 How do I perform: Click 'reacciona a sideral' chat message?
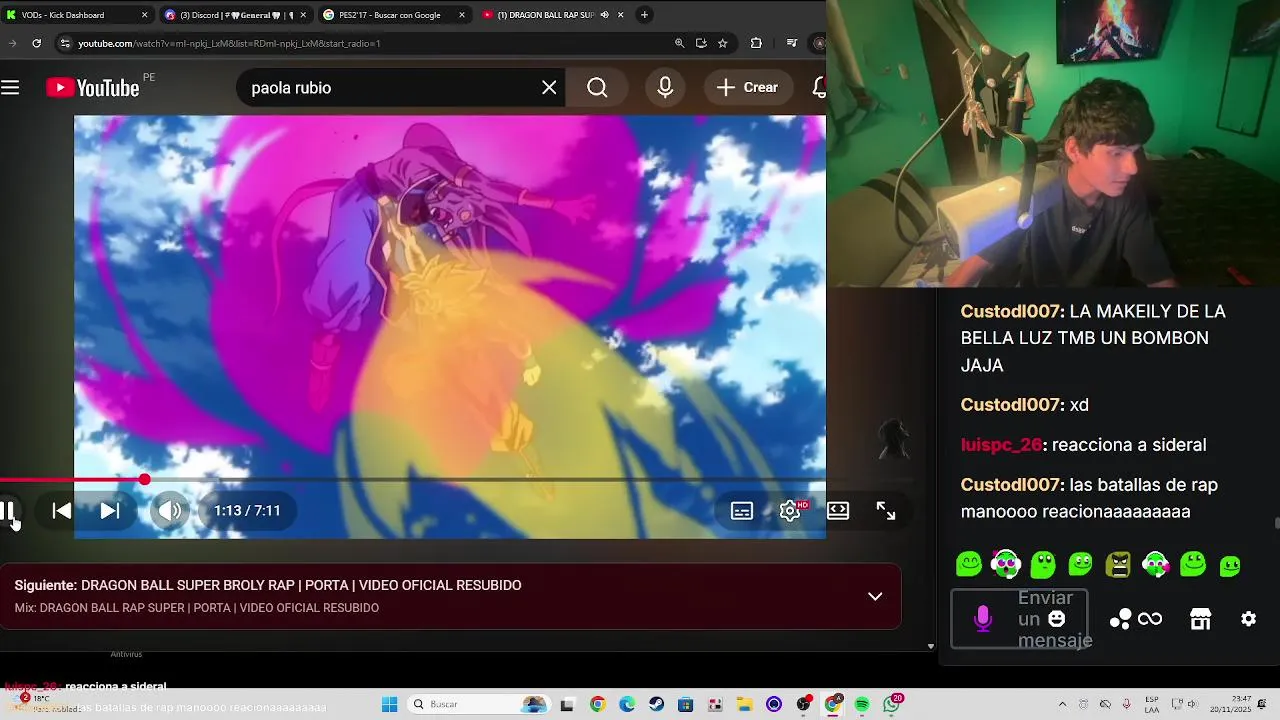1129,445
